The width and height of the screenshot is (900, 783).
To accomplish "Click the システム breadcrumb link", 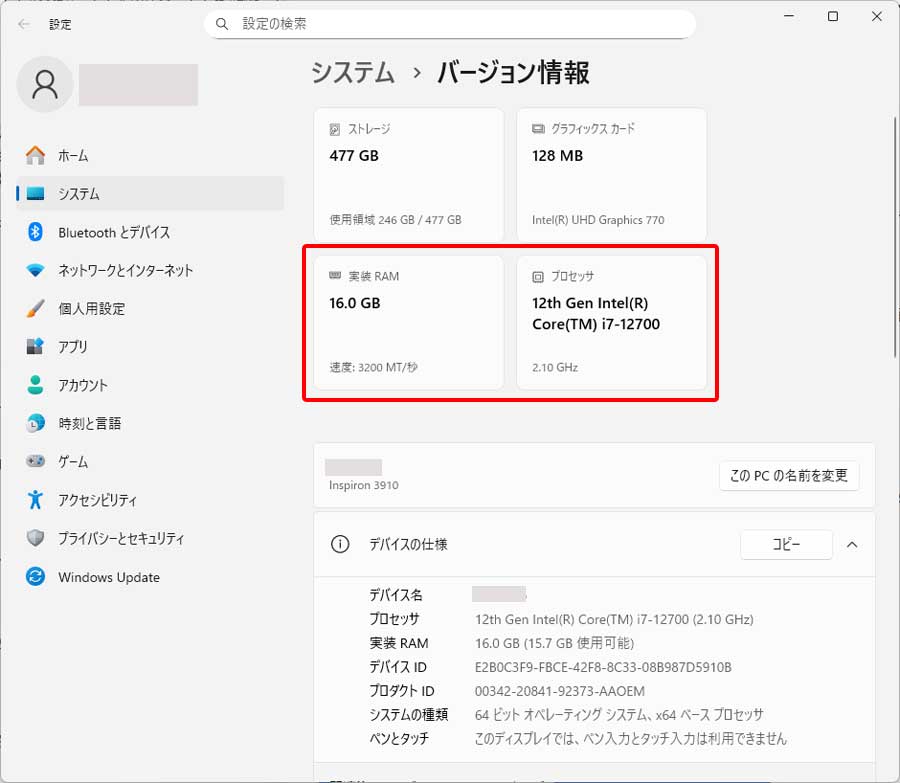I will pyautogui.click(x=352, y=73).
